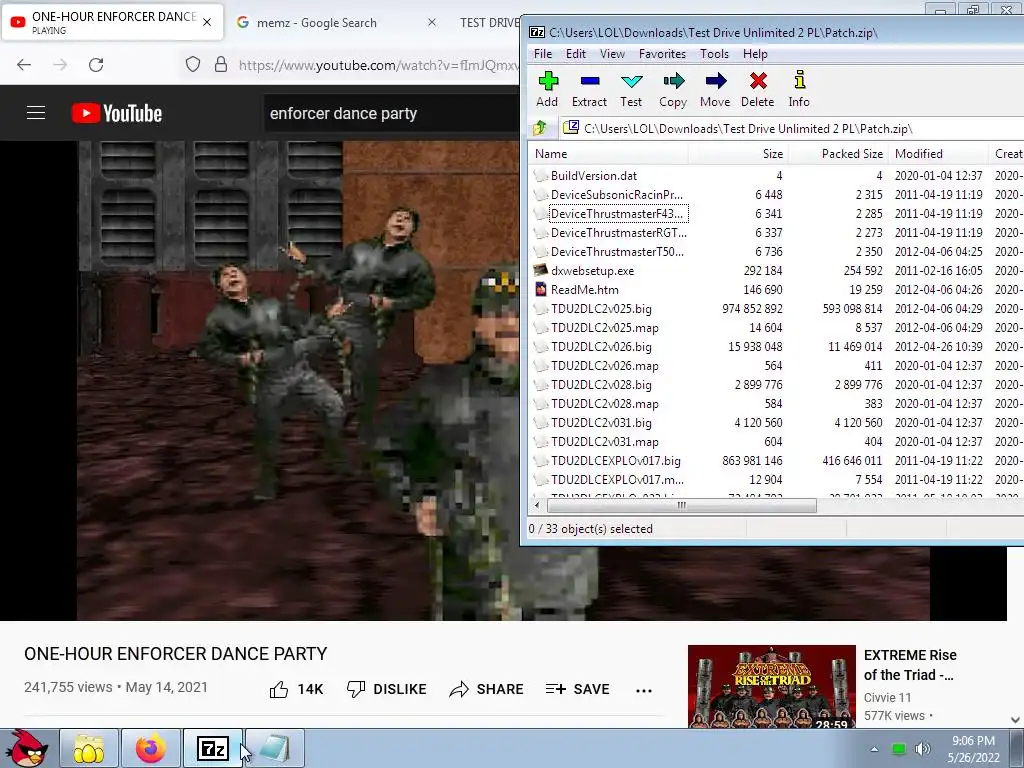Image resolution: width=1024 pixels, height=768 pixels.
Task: Sort files by the Name column
Action: pyautogui.click(x=609, y=153)
